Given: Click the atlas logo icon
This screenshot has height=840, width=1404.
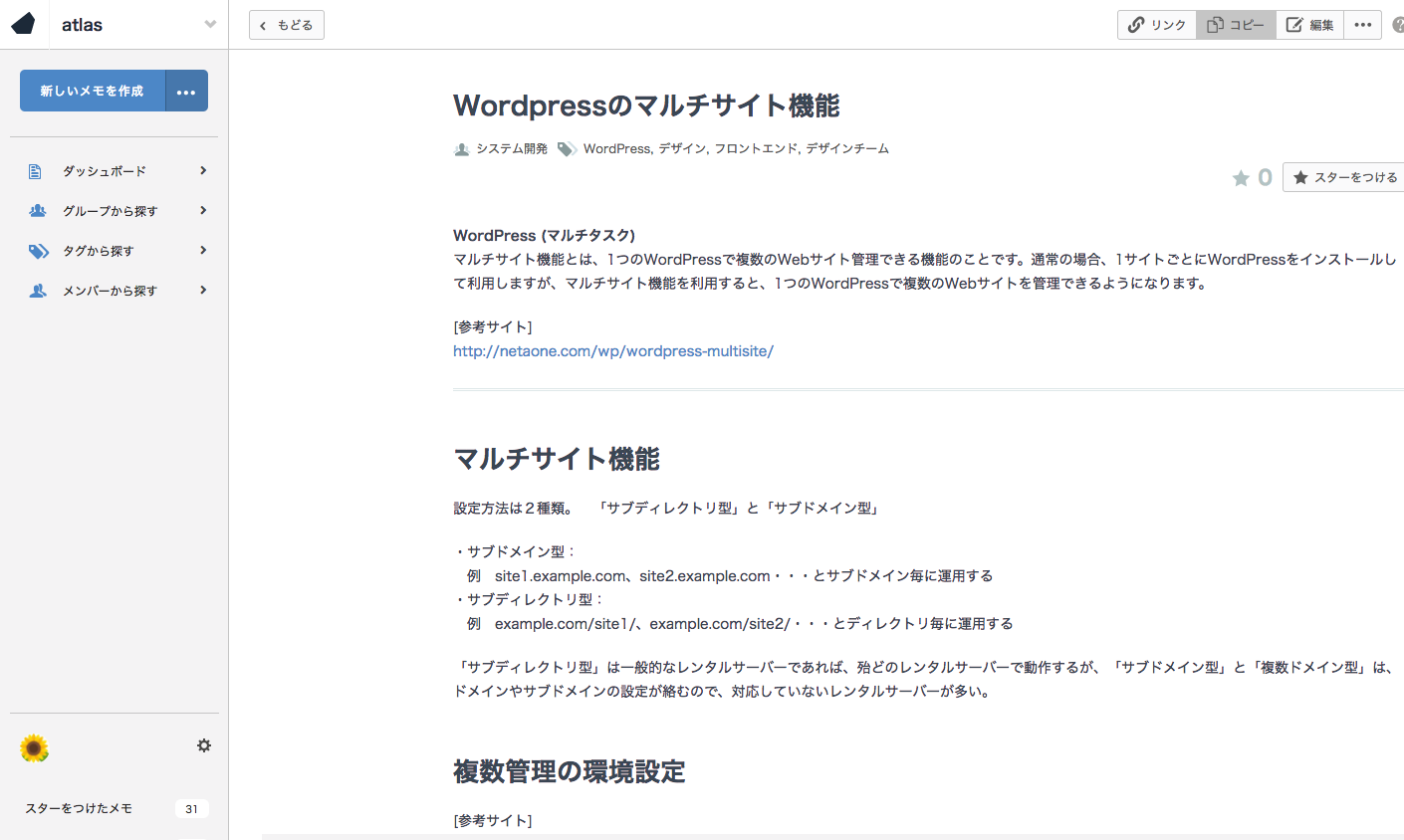Looking at the screenshot, I should pos(23,24).
